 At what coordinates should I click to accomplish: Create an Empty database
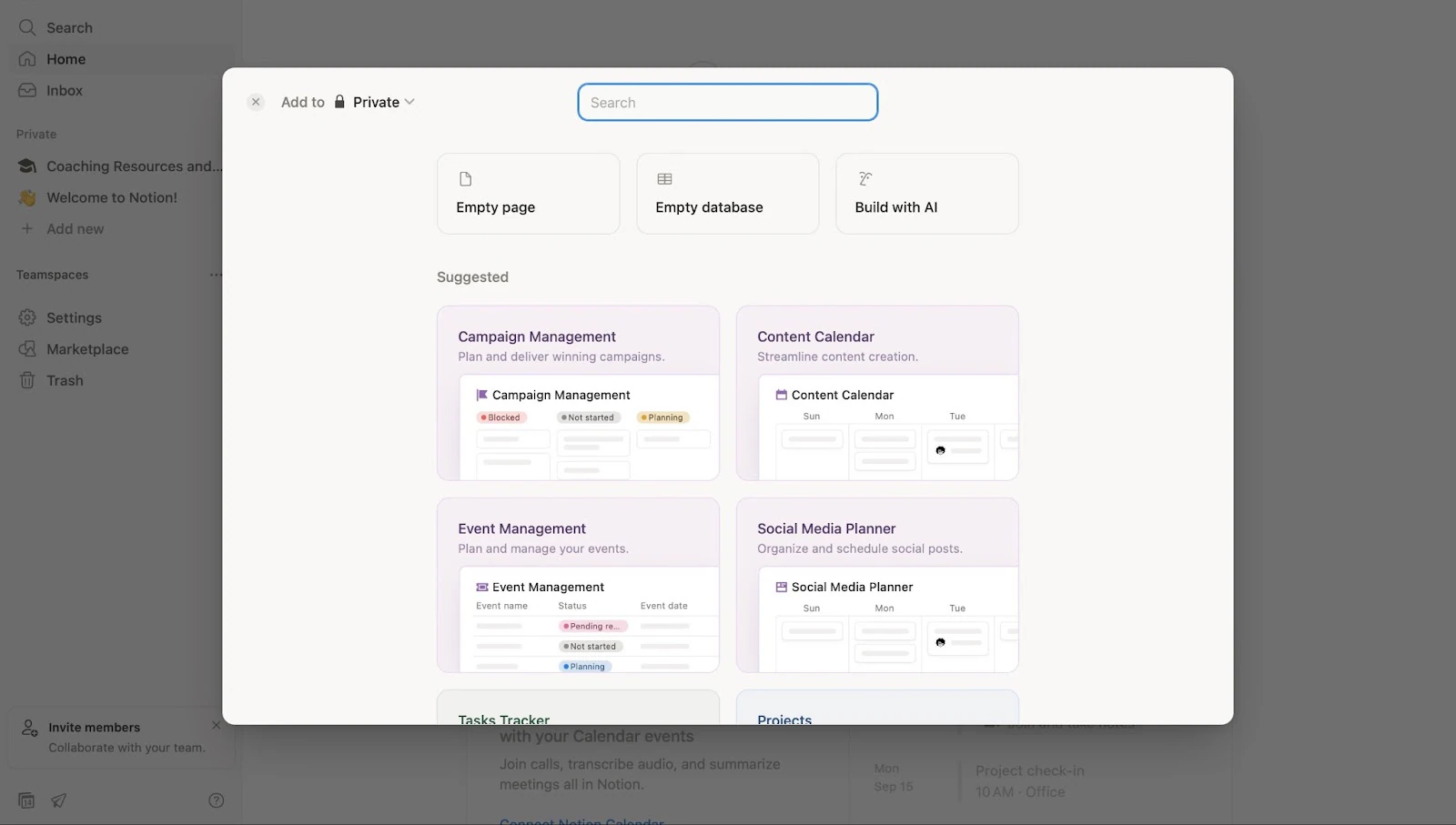point(727,194)
